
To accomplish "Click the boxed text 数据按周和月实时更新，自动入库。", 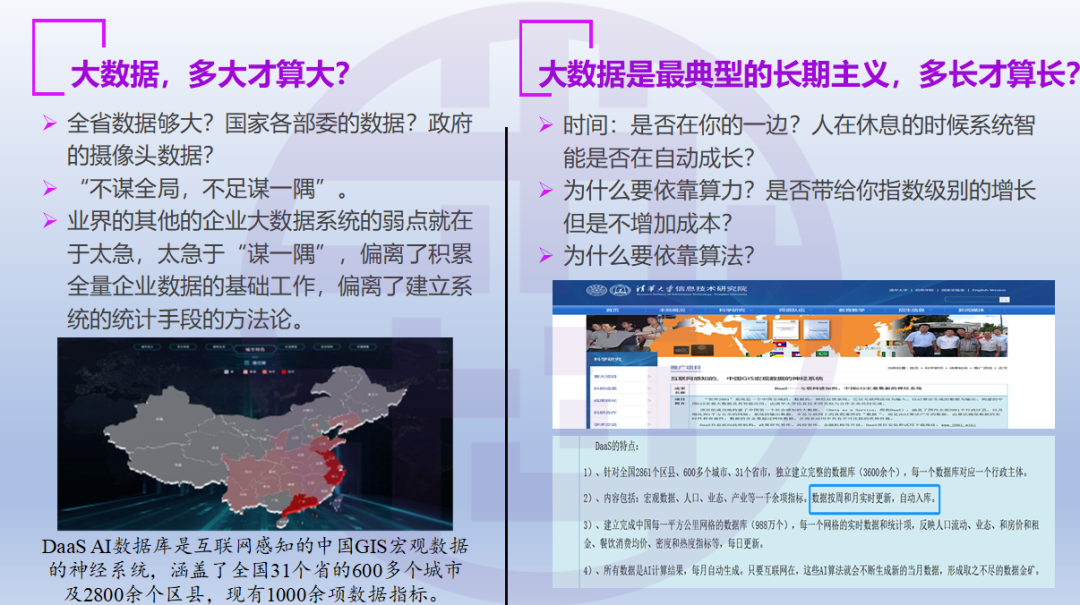I will pos(873,498).
